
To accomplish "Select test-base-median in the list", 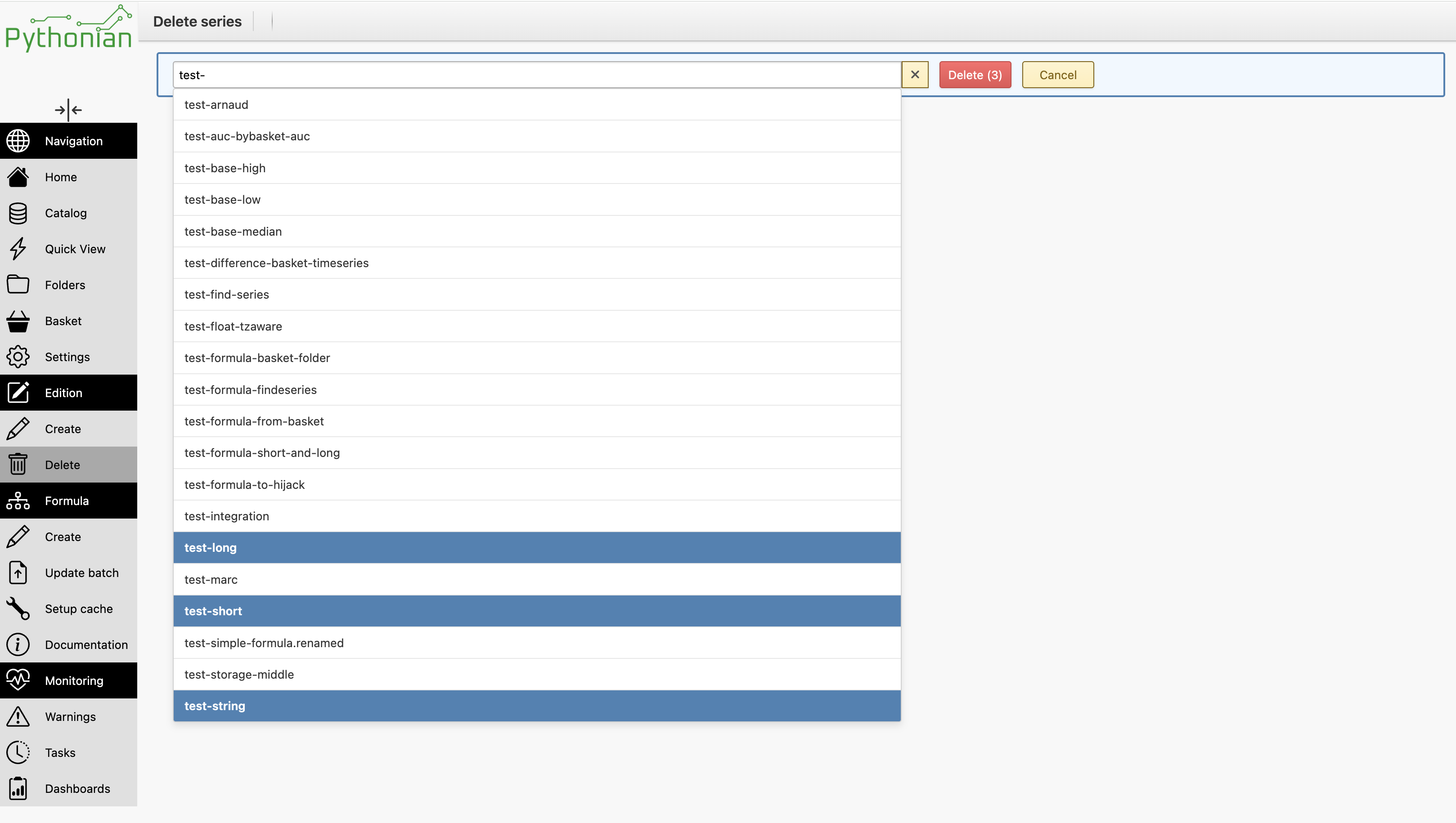I will [537, 231].
